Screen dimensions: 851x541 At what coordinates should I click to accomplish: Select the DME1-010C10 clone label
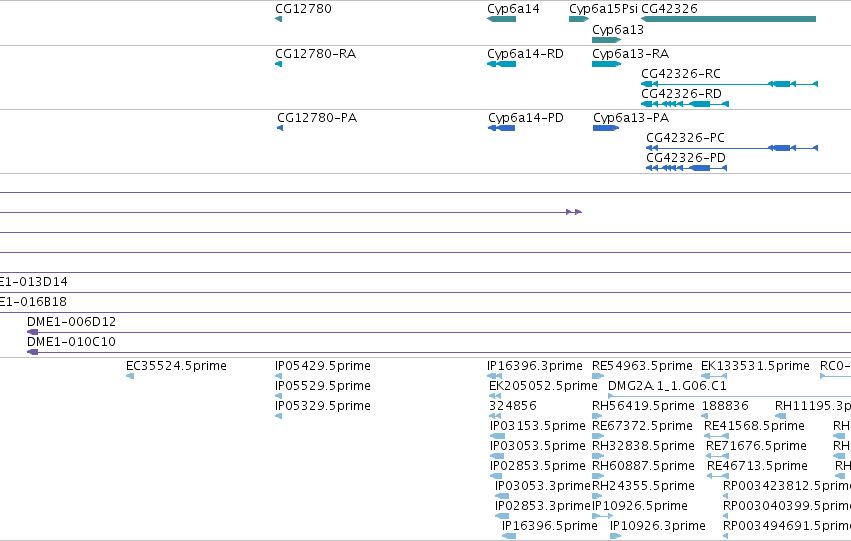72,342
